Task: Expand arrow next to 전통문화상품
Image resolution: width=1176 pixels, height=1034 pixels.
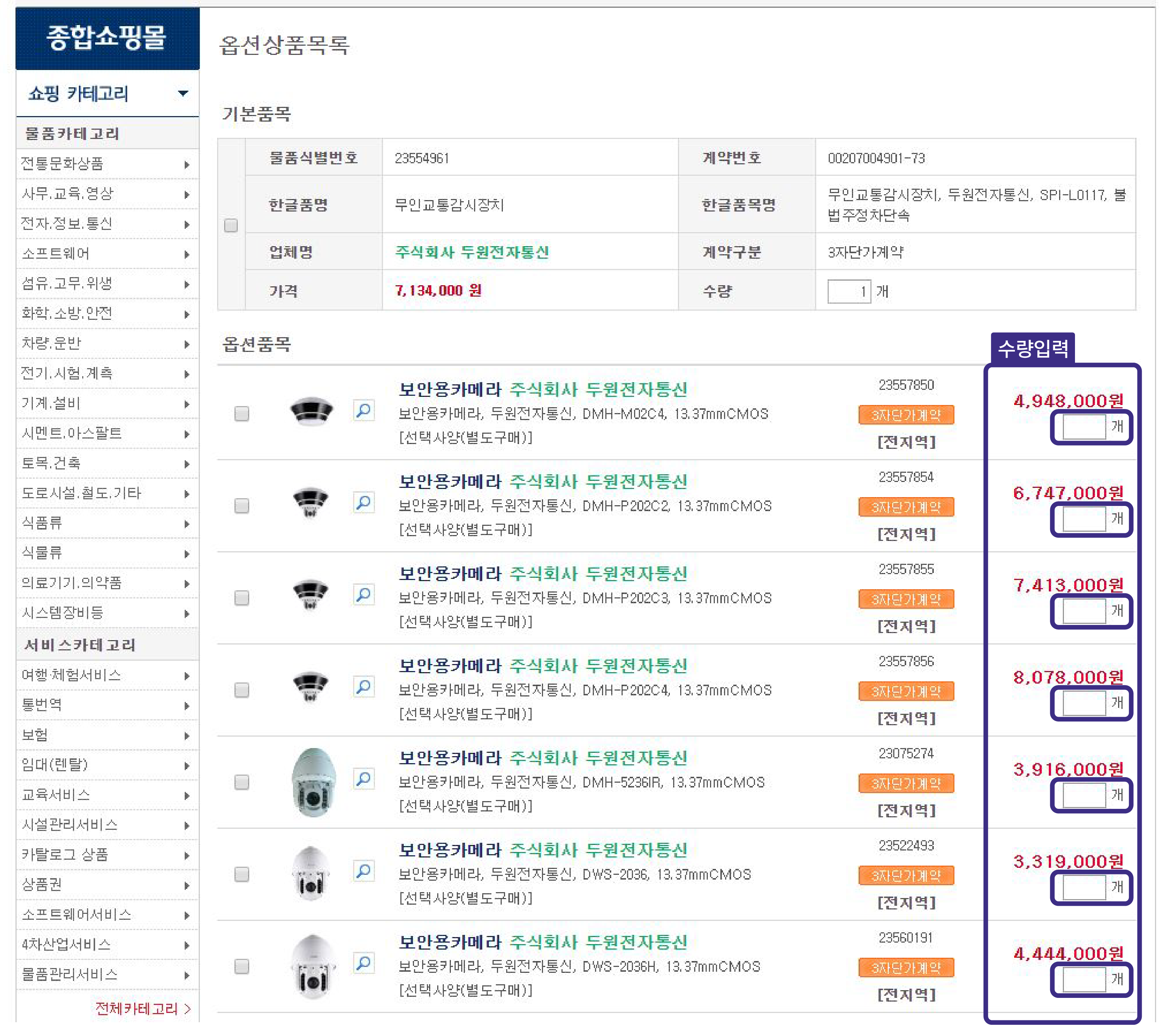Action: [x=187, y=165]
